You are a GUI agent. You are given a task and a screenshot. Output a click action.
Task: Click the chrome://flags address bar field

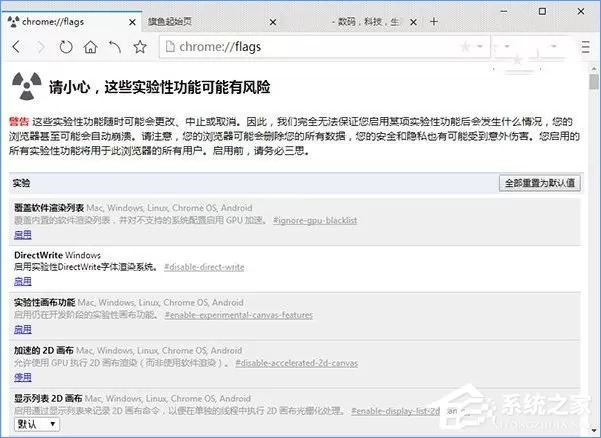(x=324, y=47)
